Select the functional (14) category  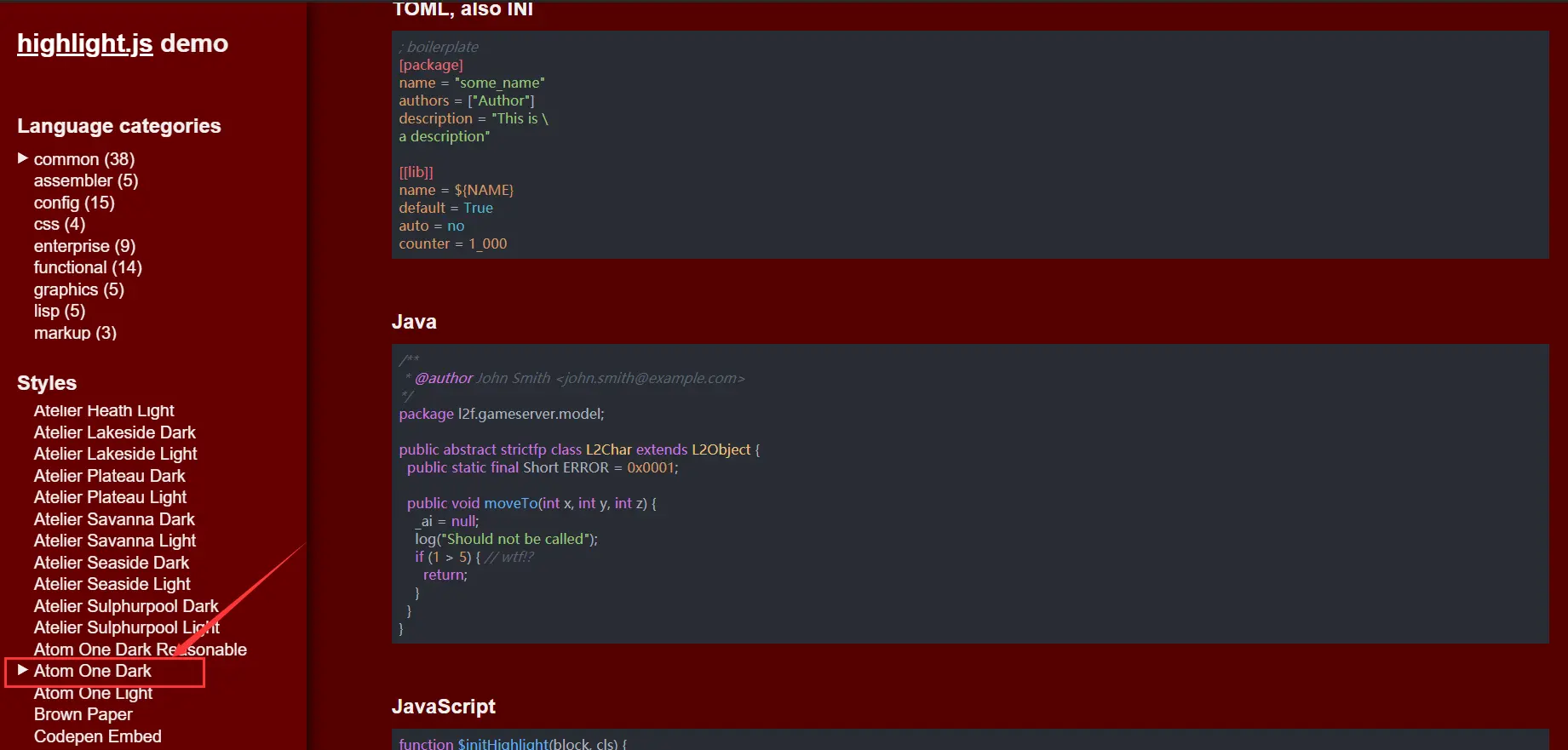click(x=88, y=267)
